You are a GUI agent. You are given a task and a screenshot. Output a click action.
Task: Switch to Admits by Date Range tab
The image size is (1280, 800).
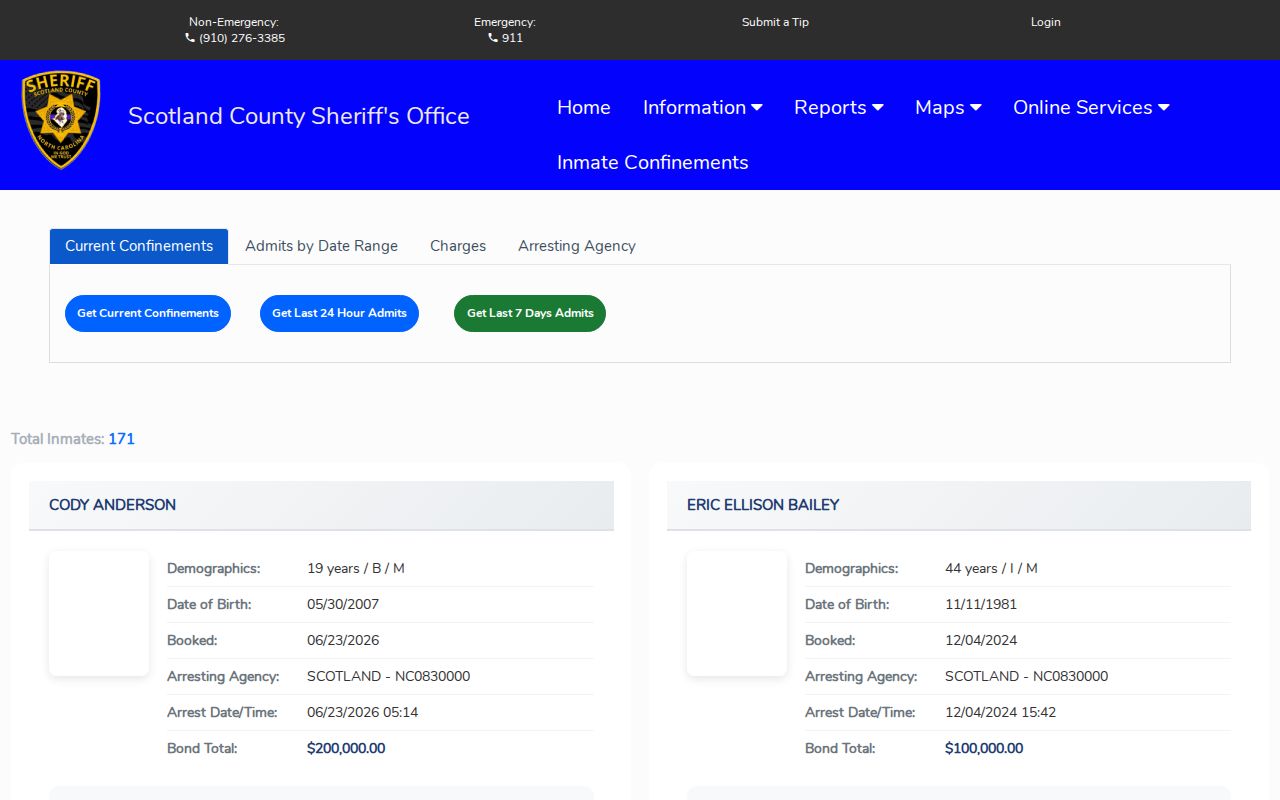click(x=321, y=246)
